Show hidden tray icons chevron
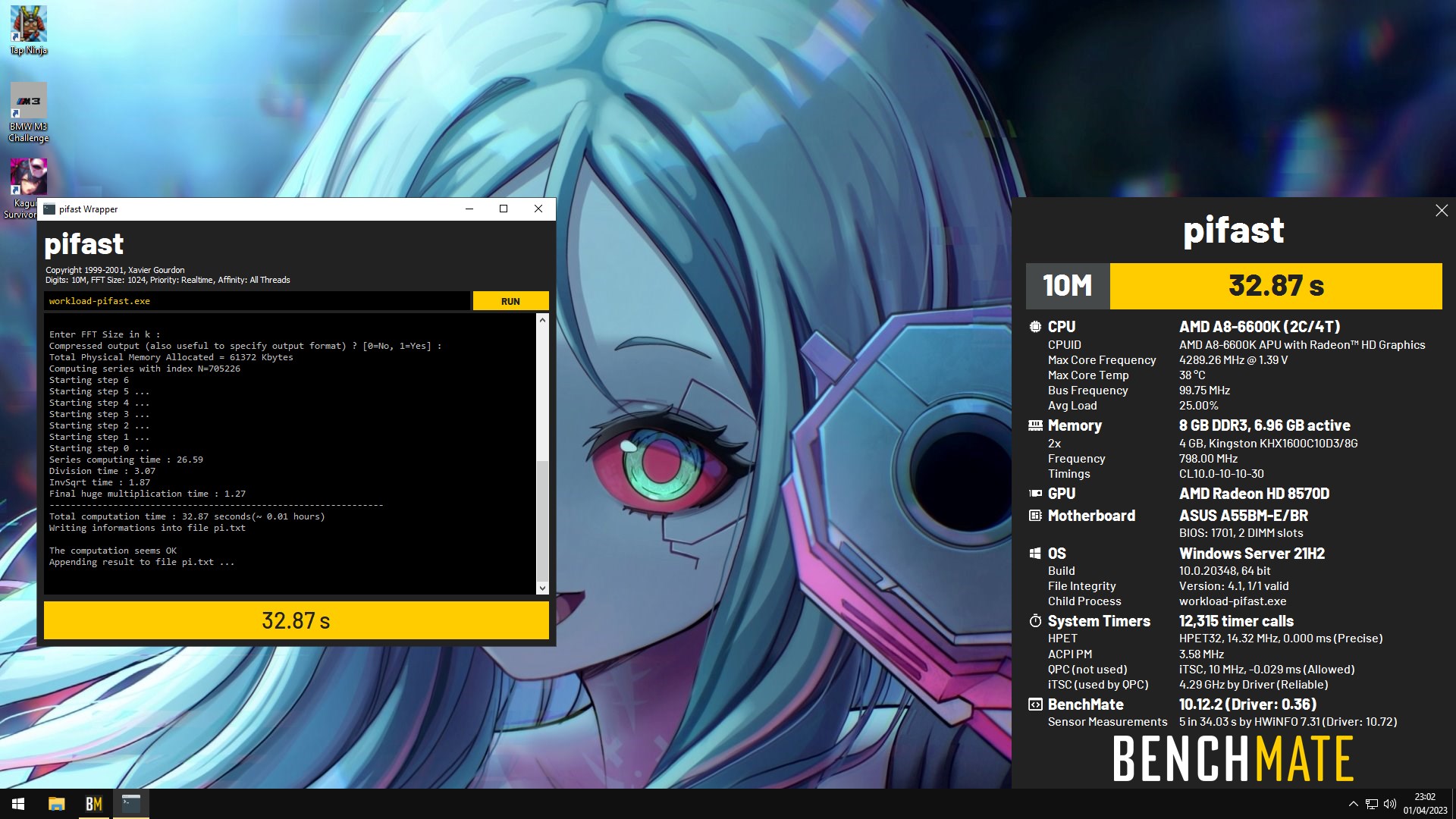 (1353, 804)
